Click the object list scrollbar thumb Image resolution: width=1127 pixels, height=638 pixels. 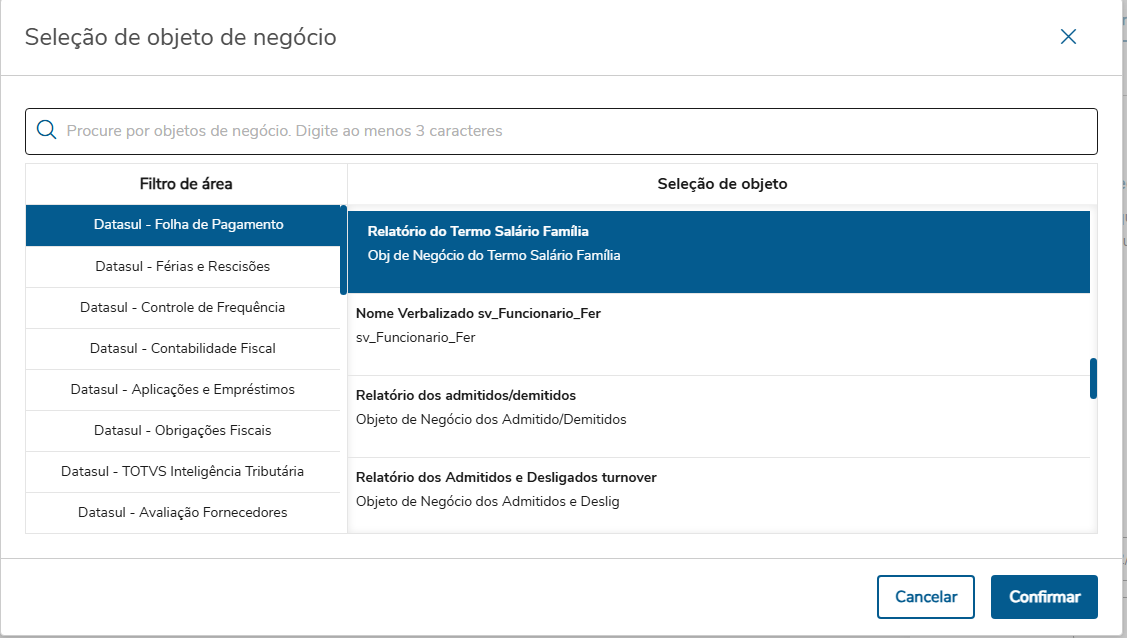[x=1093, y=378]
